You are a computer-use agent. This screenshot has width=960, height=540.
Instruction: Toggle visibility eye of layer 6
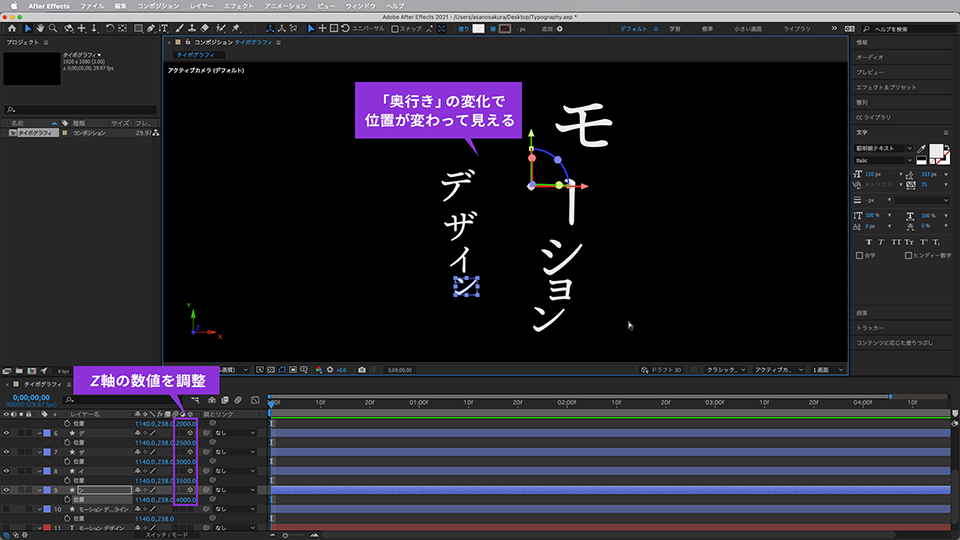click(6, 433)
